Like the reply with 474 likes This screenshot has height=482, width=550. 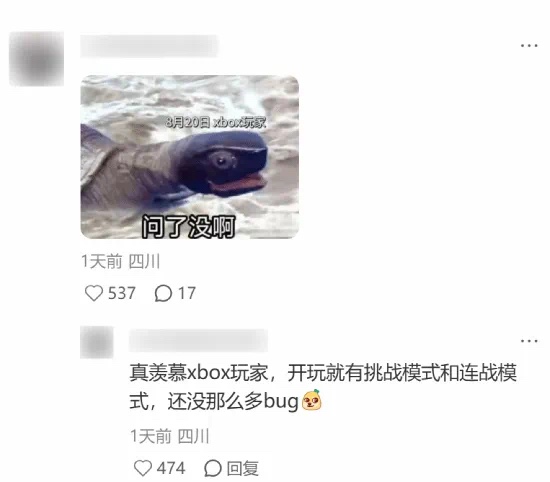(143, 468)
